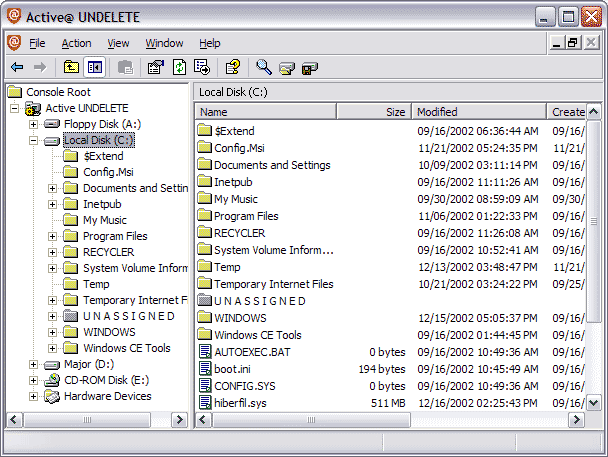Click the grayed copy icon in toolbar
The width and height of the screenshot is (608, 457).
pyautogui.click(x=125, y=67)
